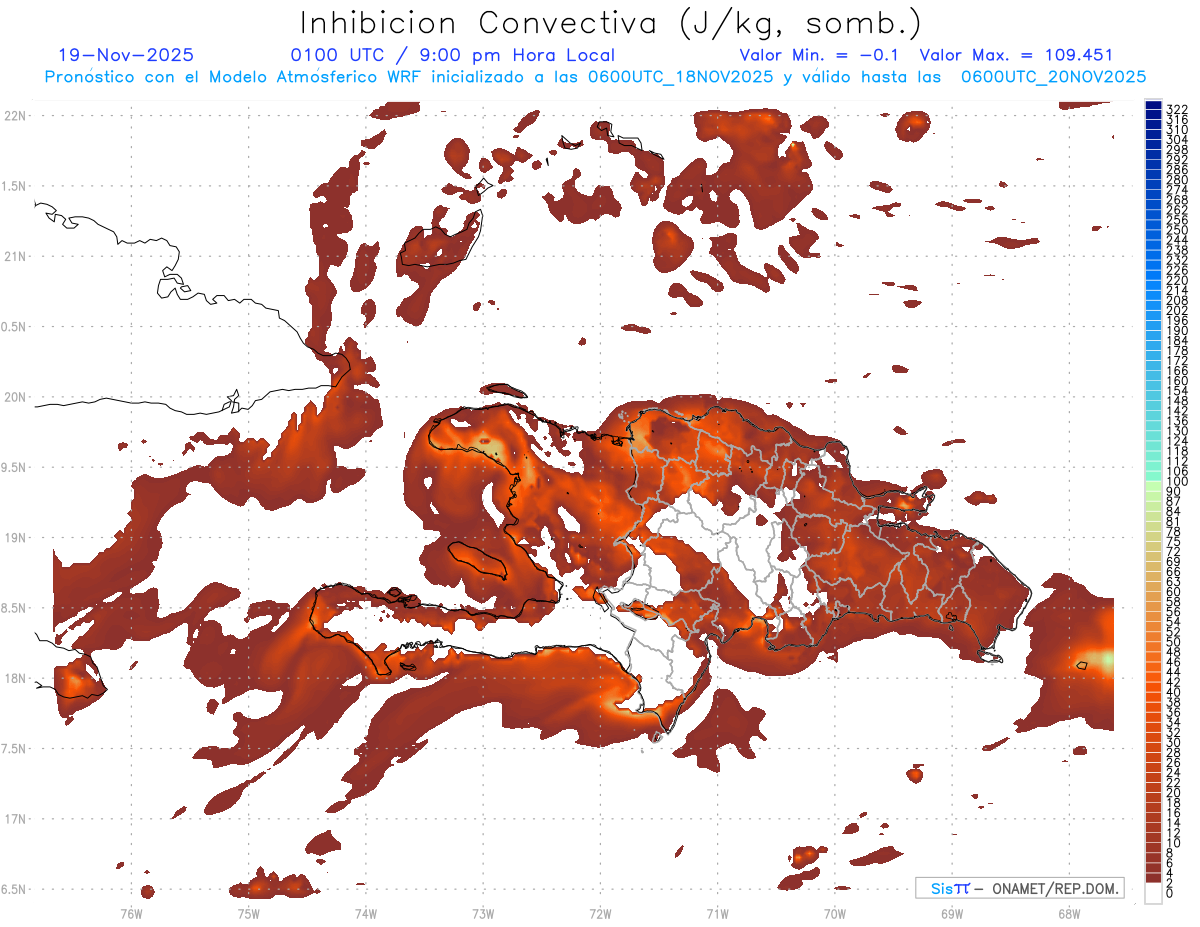Screen dimensions: 1200x927
Task: Click the "70W" longitude label
Action: click(834, 913)
